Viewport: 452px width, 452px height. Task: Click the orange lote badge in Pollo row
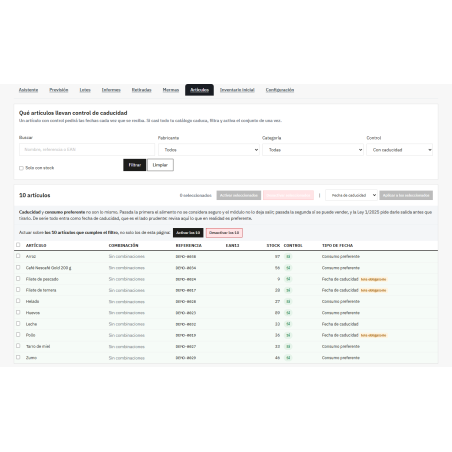[374, 335]
